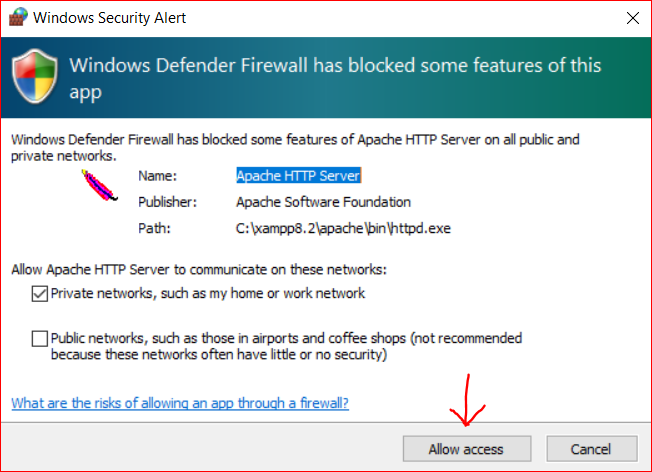Open the firewall risks help link
This screenshot has height=472, width=652.
point(179,403)
